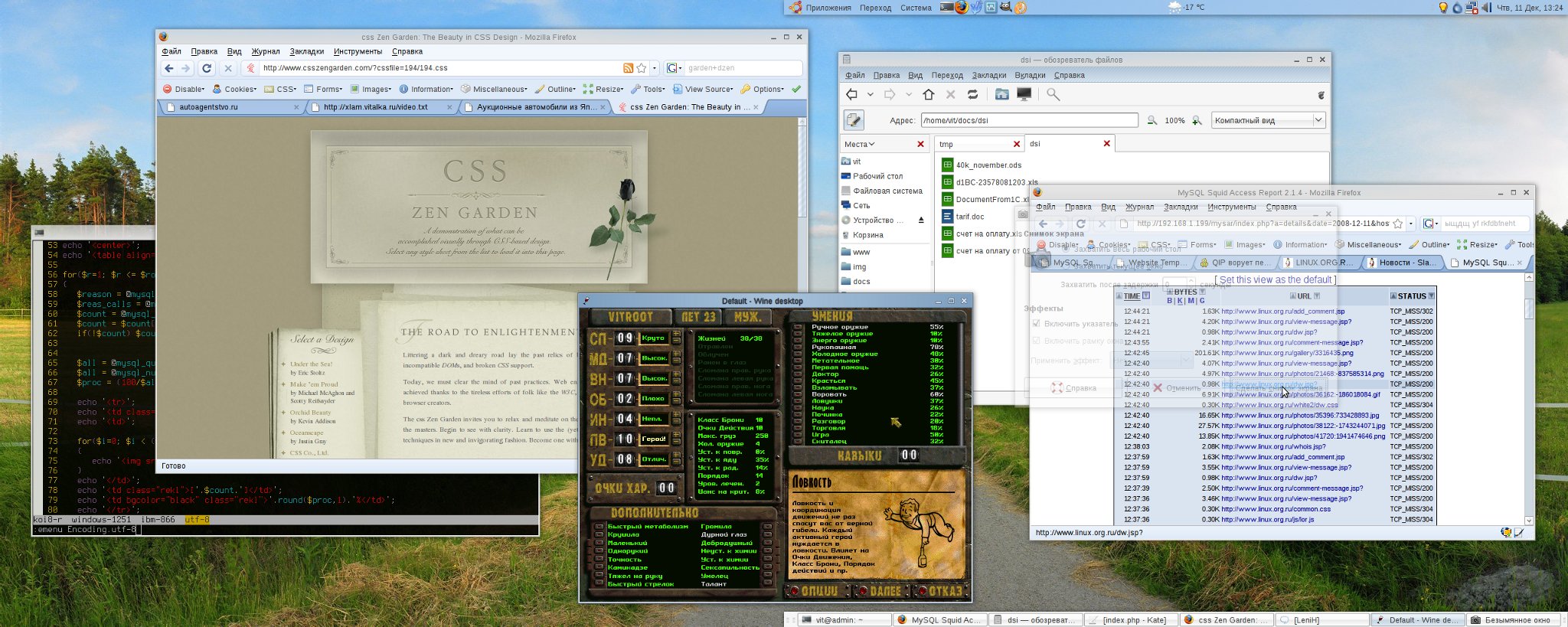The width and height of the screenshot is (1568, 627).
Task: Reload the dsi folder listing
Action: coord(972,94)
